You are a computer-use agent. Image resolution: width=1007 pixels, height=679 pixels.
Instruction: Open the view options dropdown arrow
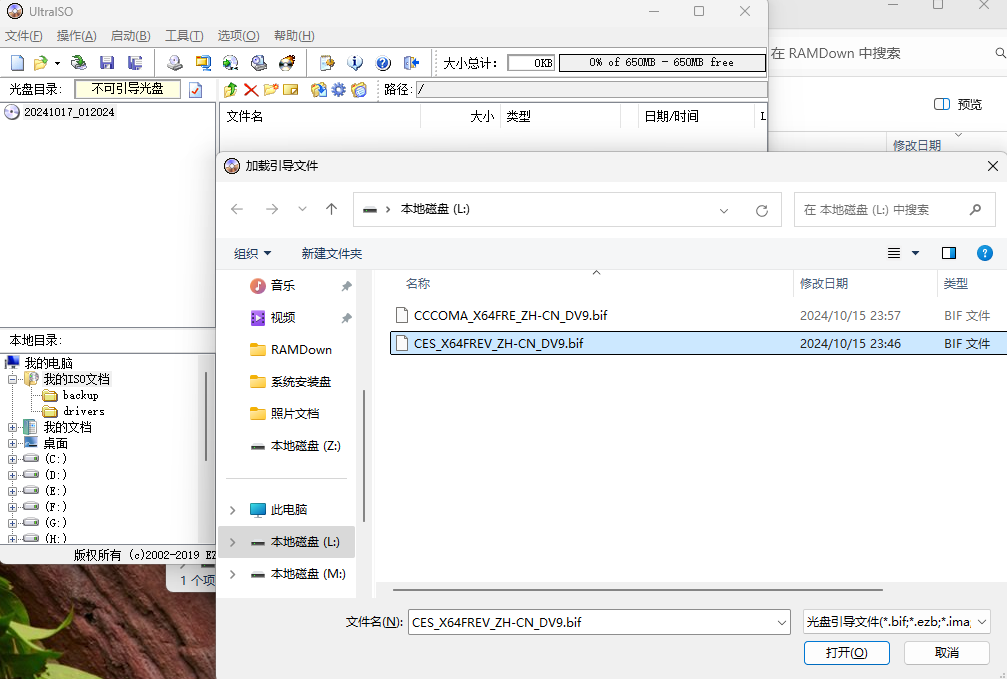point(915,253)
